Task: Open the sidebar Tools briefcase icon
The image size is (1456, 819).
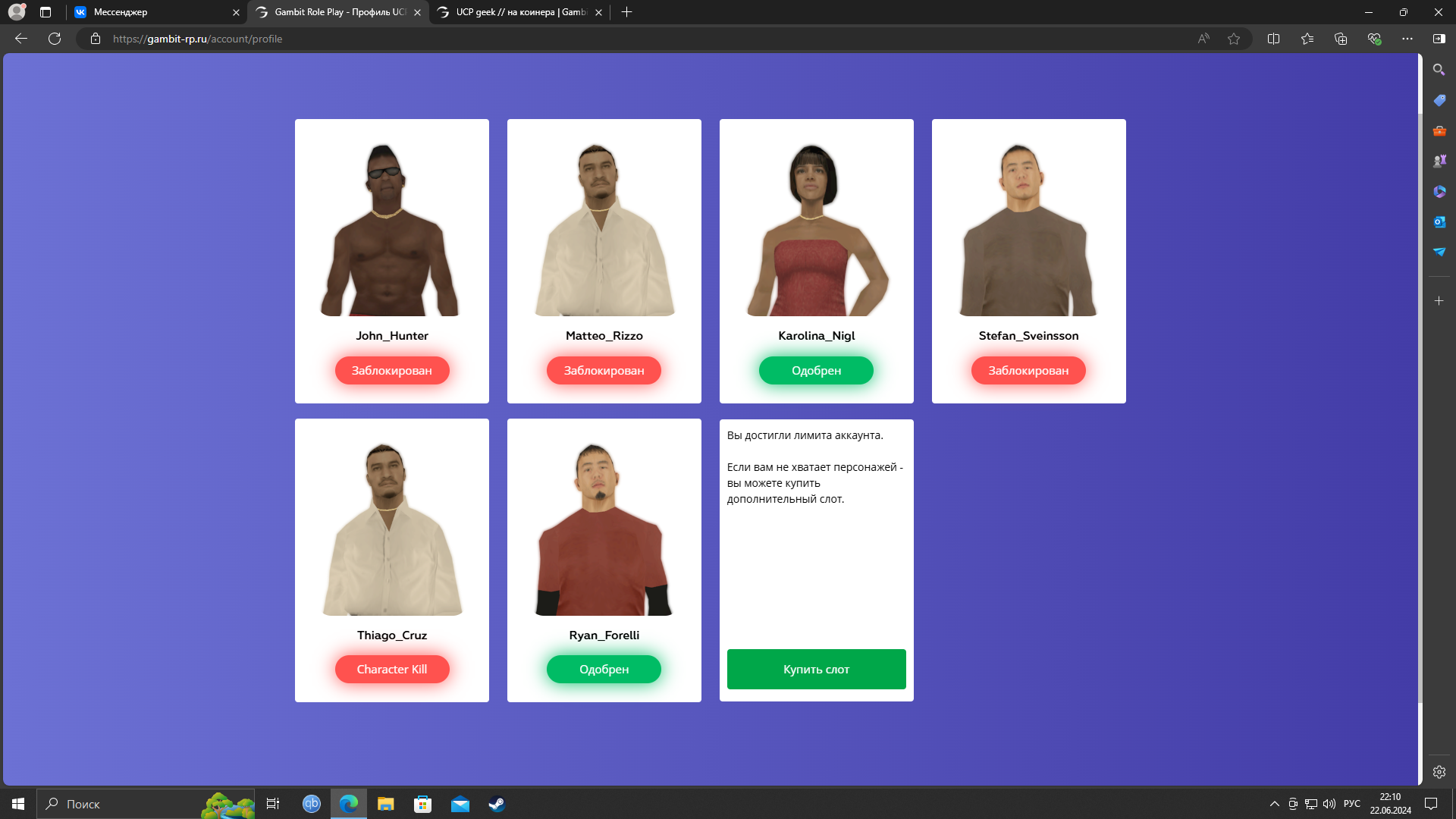Action: point(1439,130)
